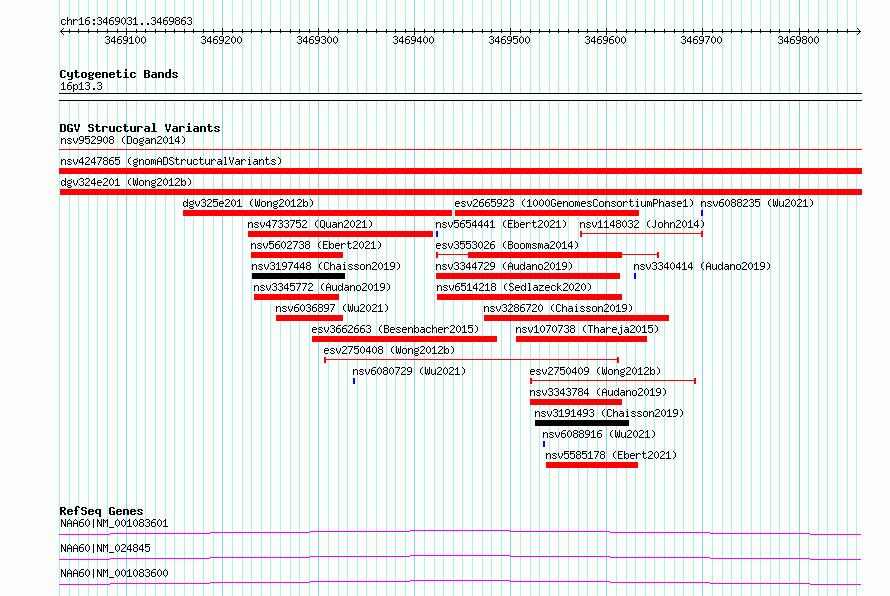Click the DGV Structural Variants track title
This screenshot has width=890, height=596.
[140, 128]
